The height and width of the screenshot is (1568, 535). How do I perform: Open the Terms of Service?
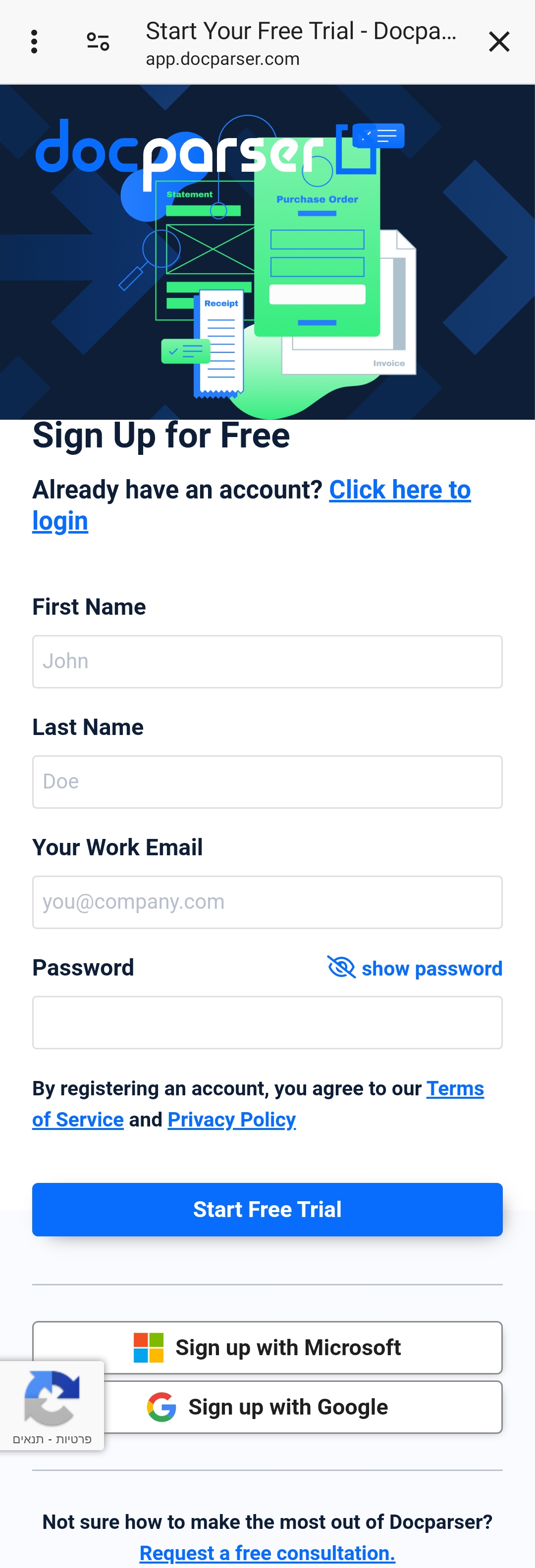tap(455, 1088)
